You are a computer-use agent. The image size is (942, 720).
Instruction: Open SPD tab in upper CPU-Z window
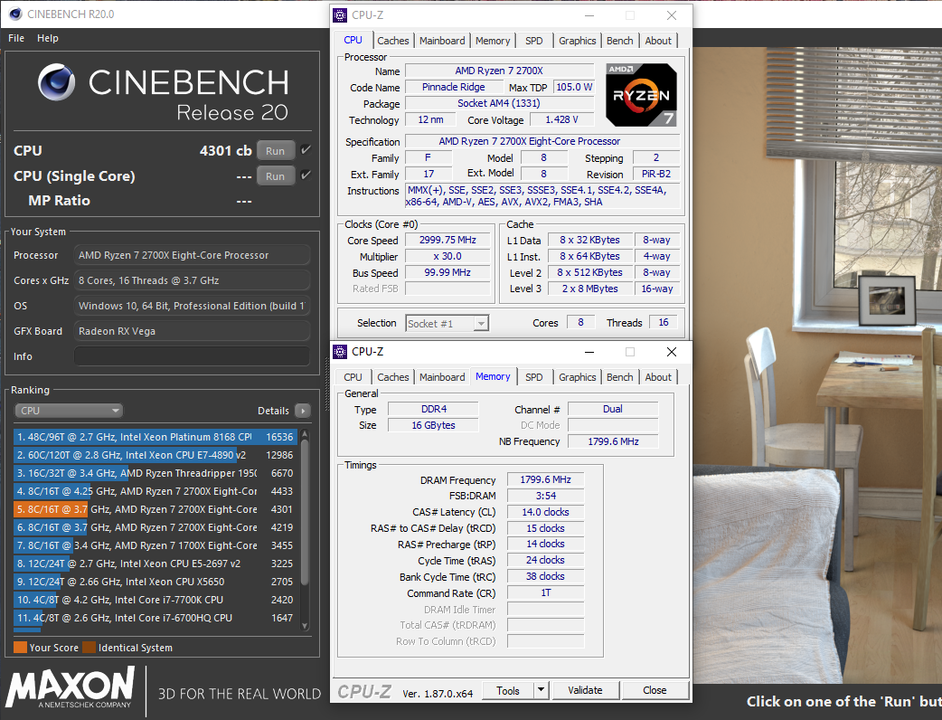click(x=534, y=40)
